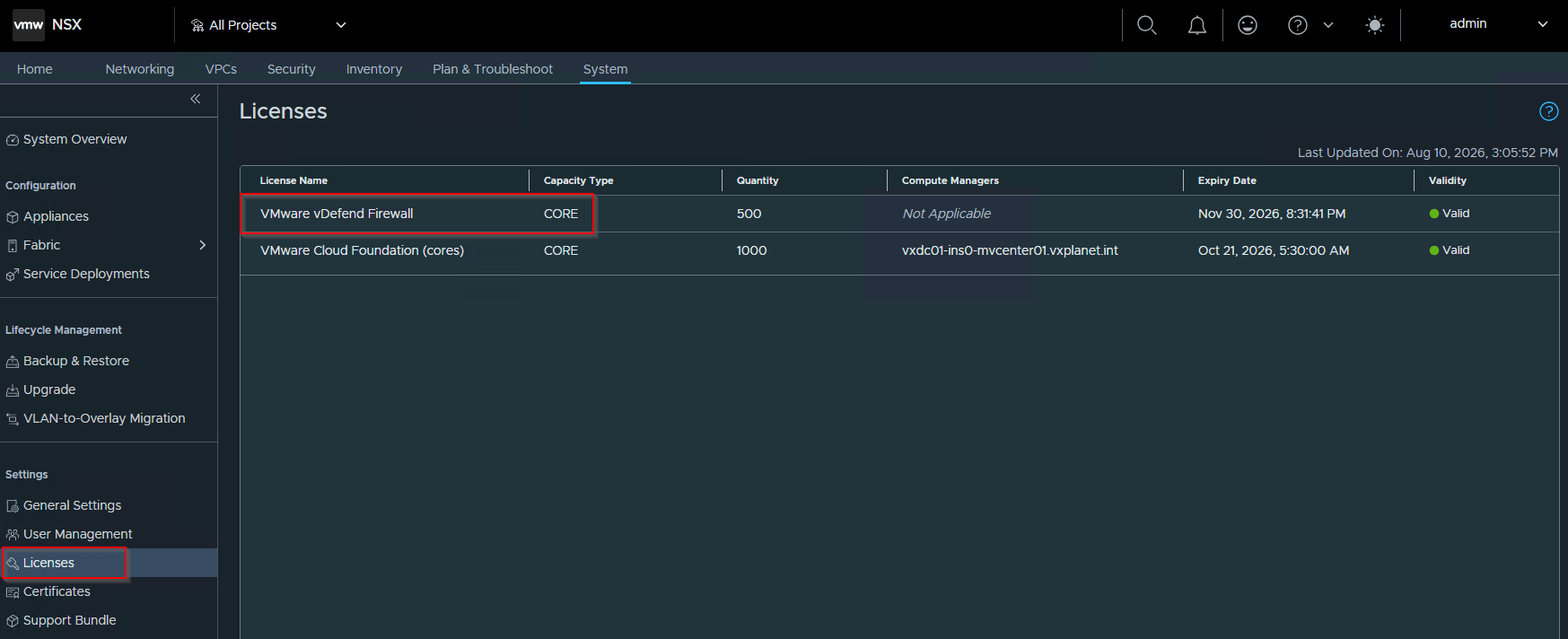
Task: Click the Capacity Type column header
Action: point(579,180)
